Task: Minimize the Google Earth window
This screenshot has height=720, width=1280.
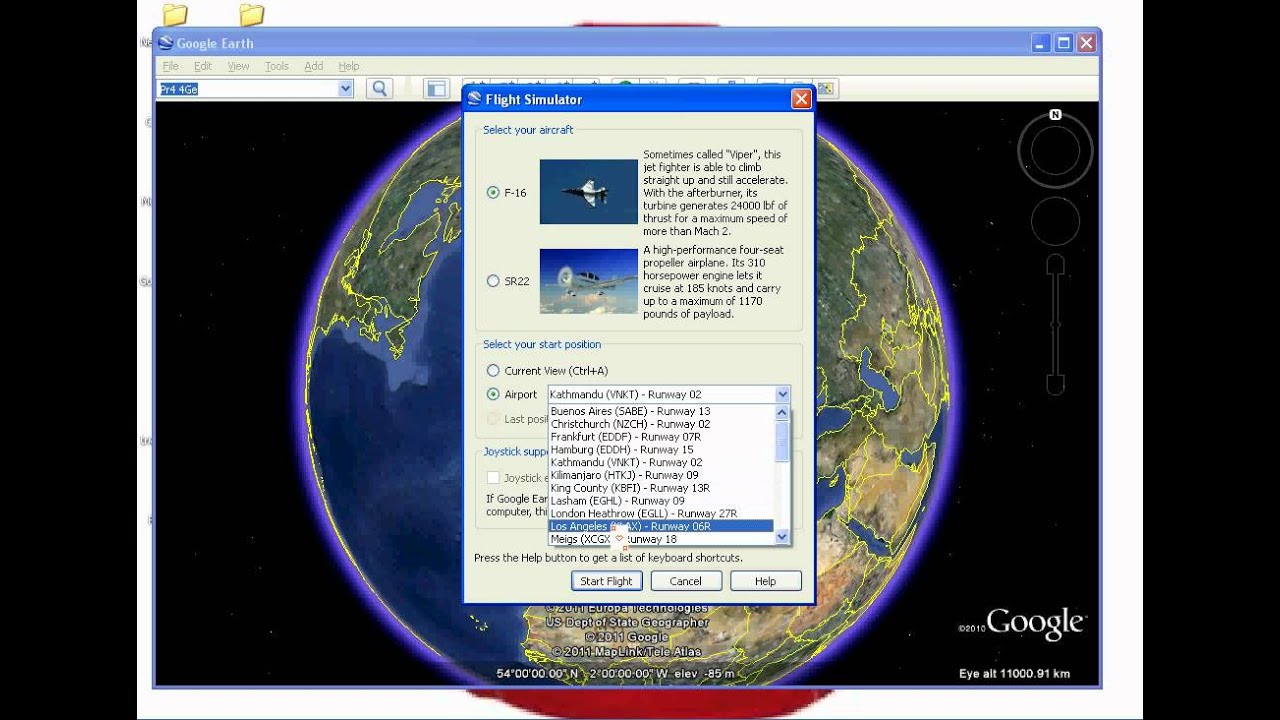Action: [1042, 43]
